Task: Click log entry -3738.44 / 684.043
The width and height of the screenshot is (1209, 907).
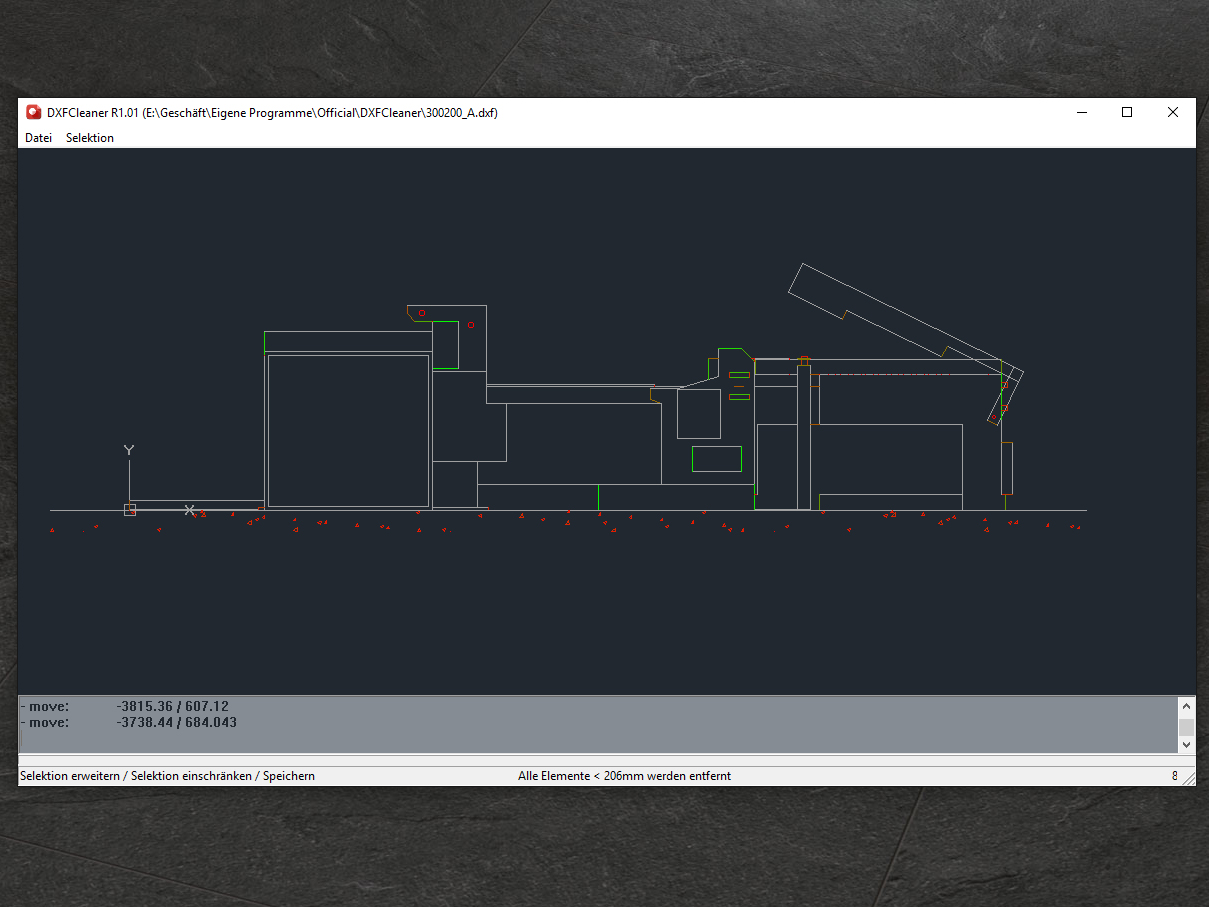Action: (x=176, y=722)
